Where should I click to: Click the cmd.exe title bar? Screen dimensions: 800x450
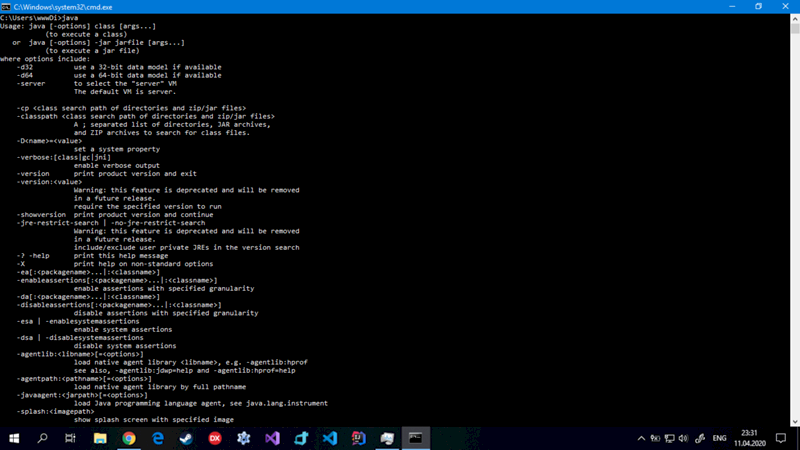400,7
